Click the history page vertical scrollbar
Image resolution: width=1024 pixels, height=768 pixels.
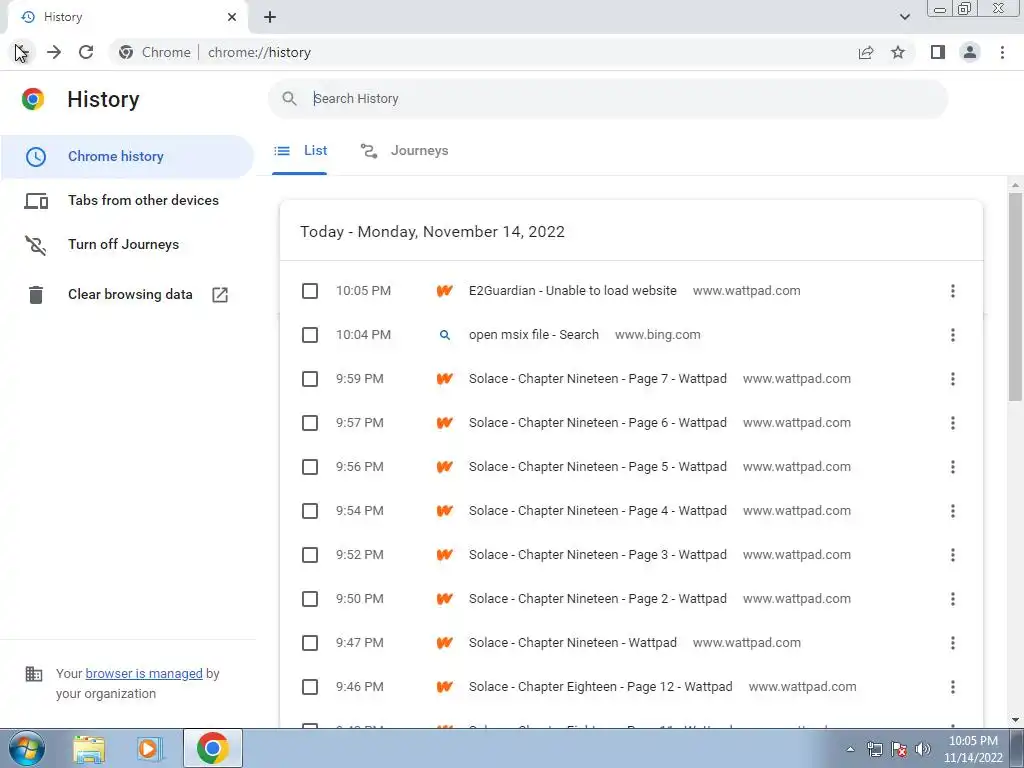pos(1016,297)
